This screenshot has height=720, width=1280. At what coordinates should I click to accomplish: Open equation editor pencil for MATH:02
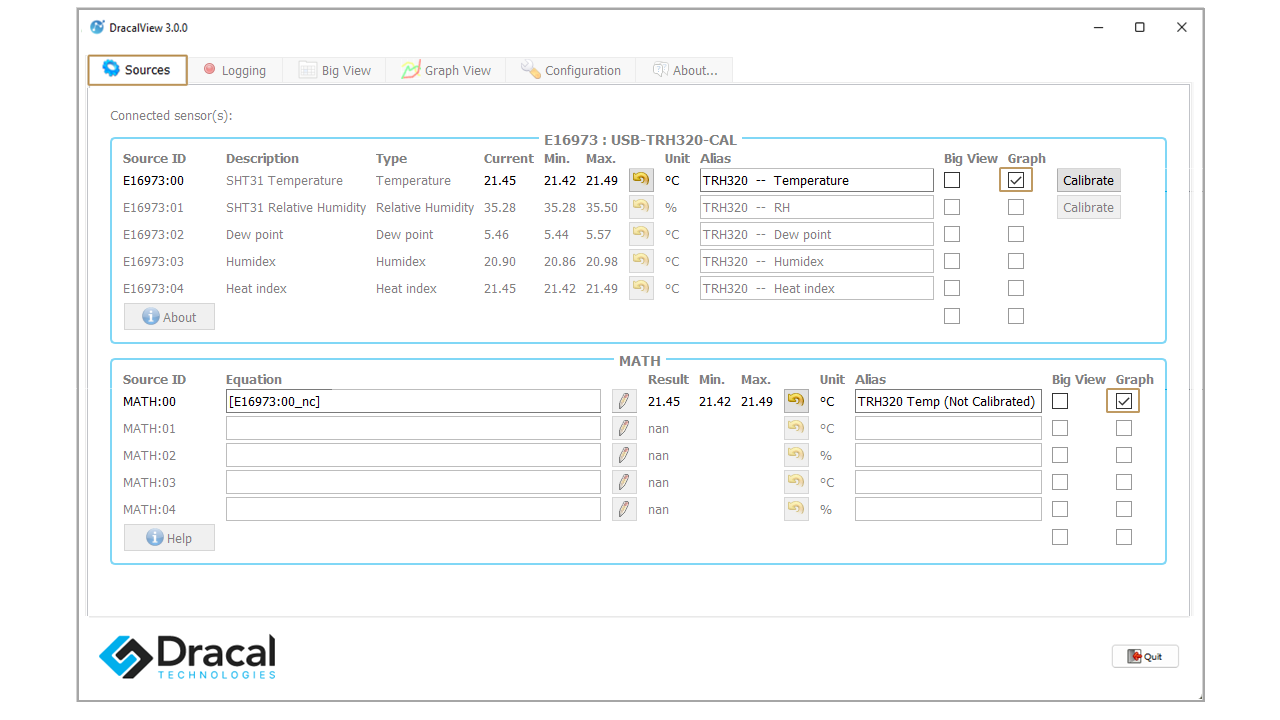[624, 455]
